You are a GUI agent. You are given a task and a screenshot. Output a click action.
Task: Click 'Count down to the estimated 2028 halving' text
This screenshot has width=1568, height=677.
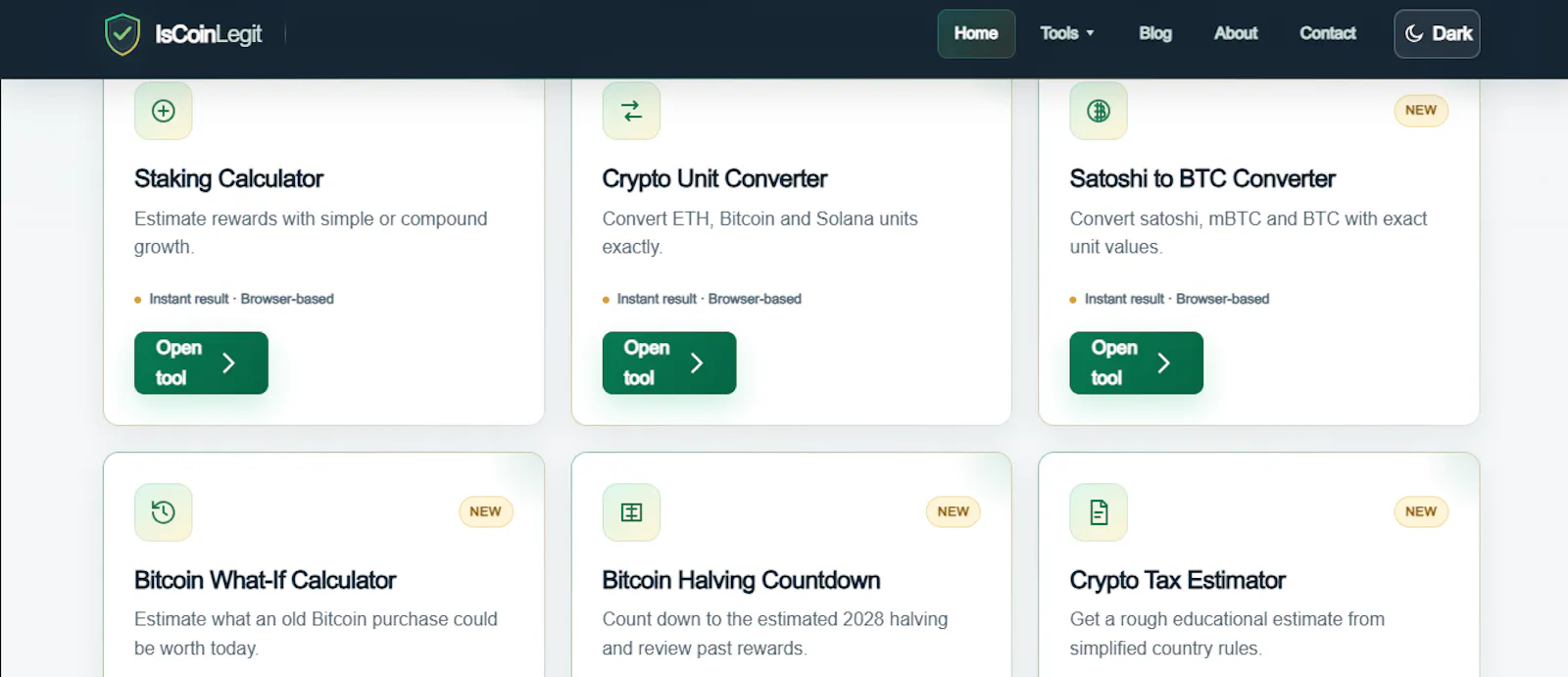point(775,633)
